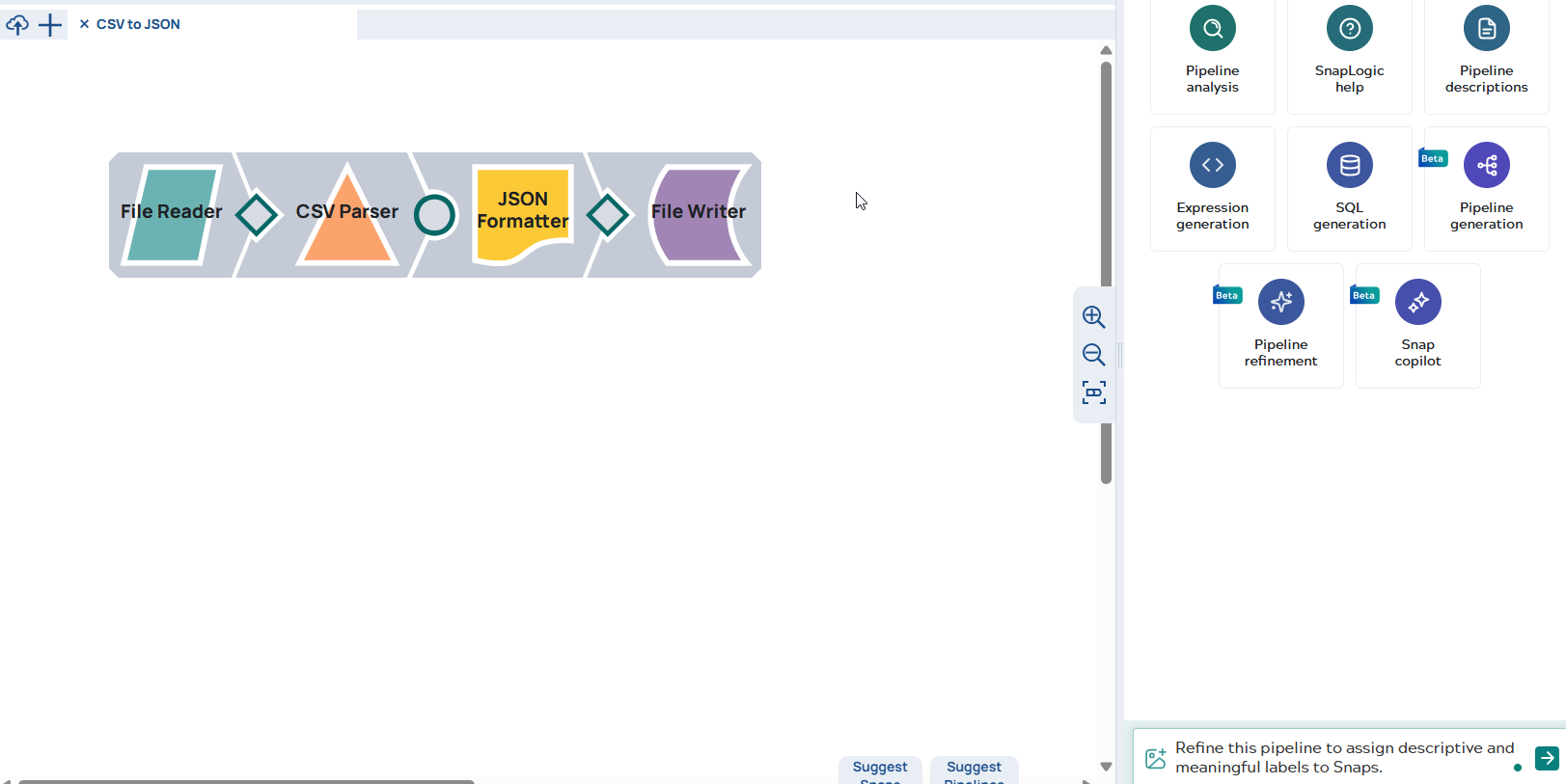Zoom in on the pipeline canvas
The image size is (1566, 784).
1093,317
